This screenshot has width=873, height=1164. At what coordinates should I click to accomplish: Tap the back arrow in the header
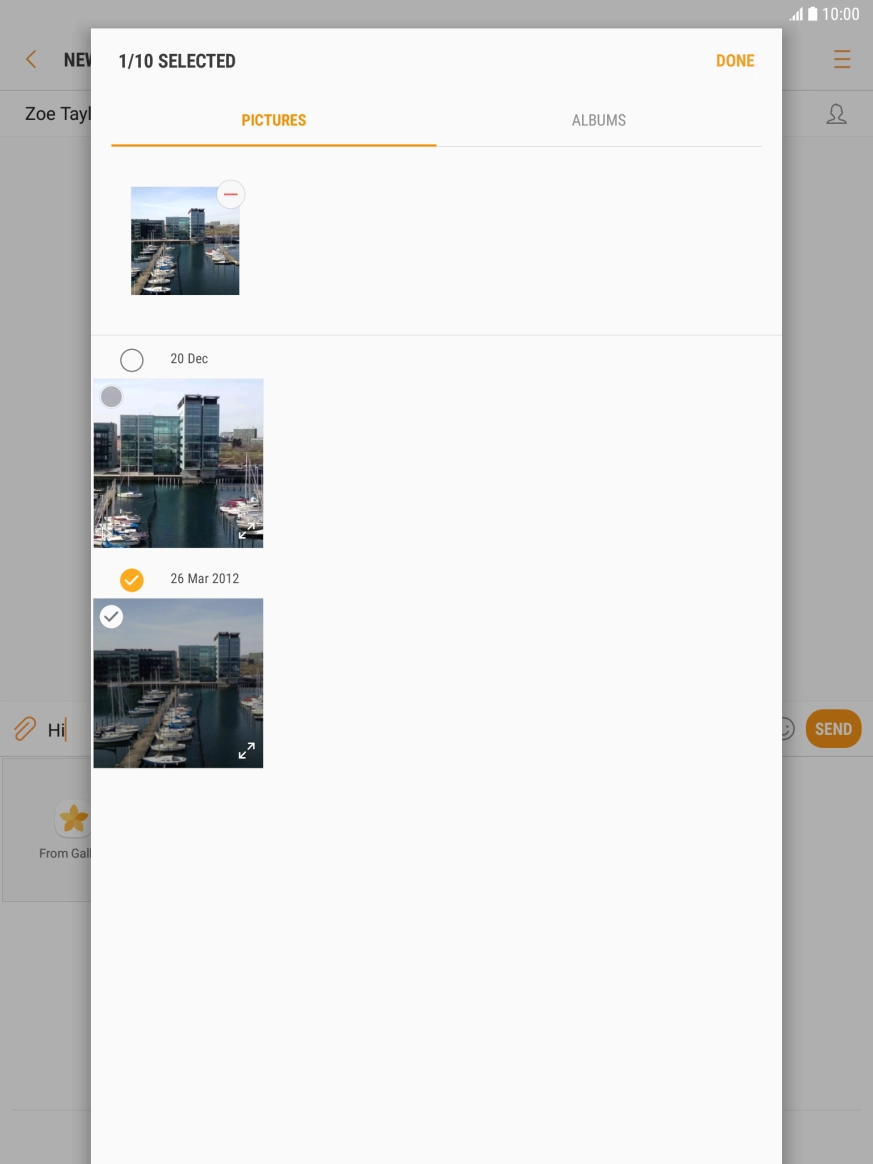(31, 60)
